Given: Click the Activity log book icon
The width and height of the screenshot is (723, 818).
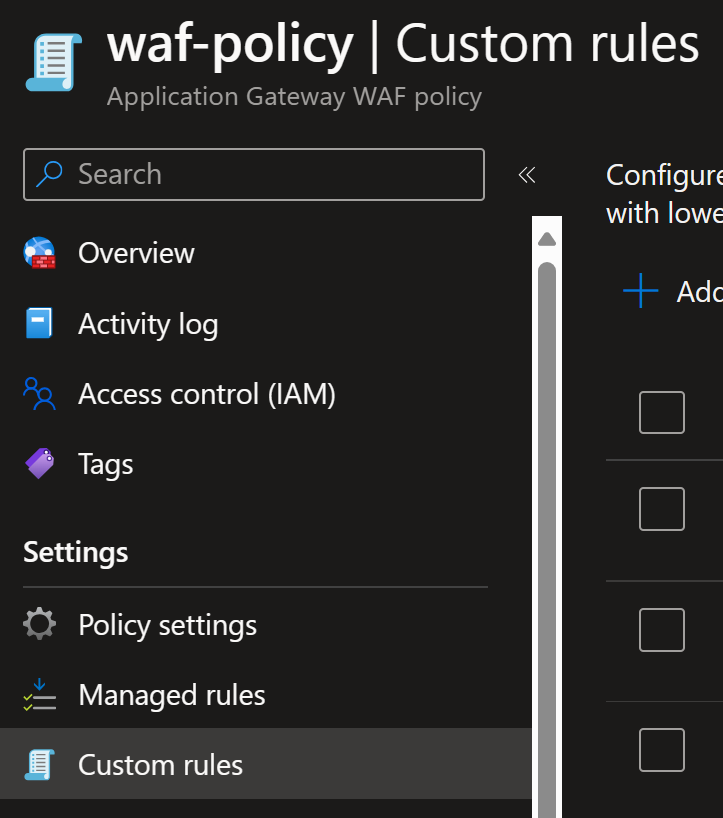Looking at the screenshot, I should coord(39,324).
